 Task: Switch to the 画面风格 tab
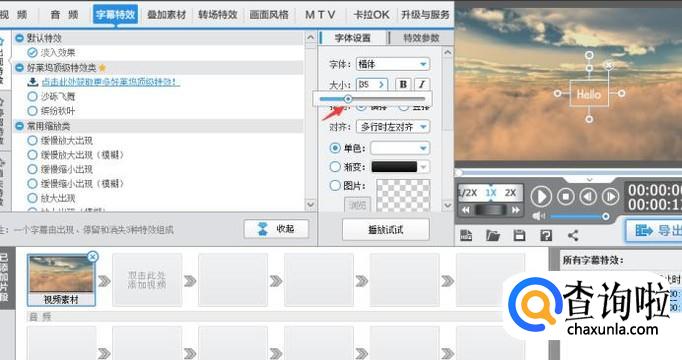click(x=269, y=14)
